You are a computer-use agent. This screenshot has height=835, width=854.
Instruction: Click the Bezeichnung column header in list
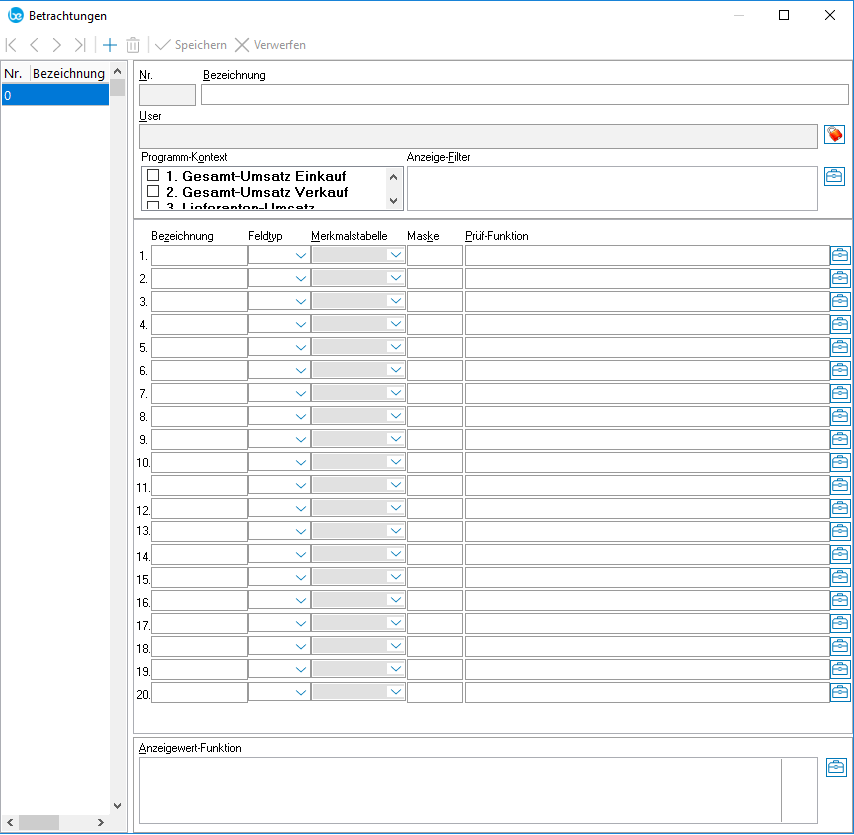click(68, 73)
